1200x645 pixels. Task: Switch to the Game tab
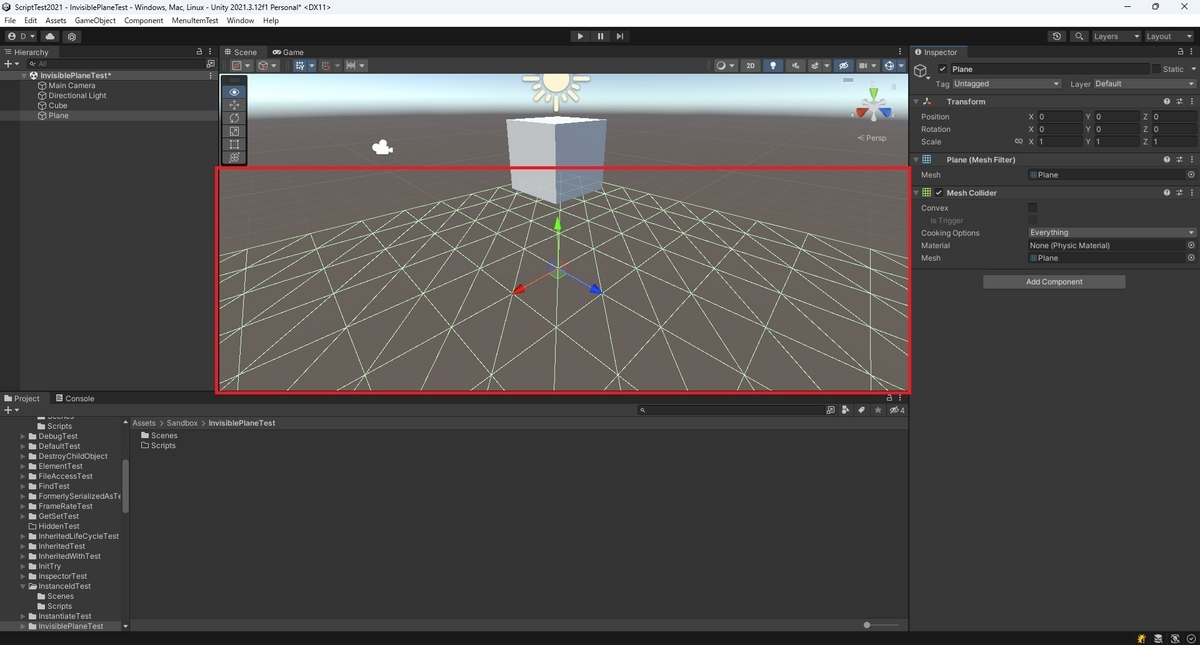[288, 52]
